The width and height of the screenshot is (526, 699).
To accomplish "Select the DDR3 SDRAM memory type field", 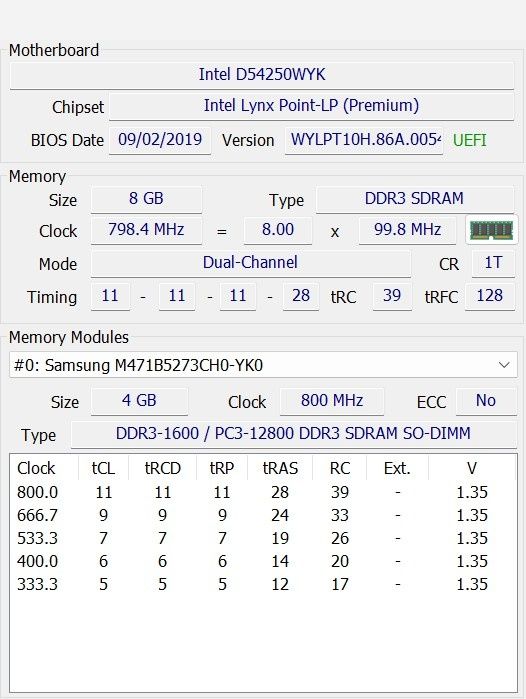I will pyautogui.click(x=415, y=199).
